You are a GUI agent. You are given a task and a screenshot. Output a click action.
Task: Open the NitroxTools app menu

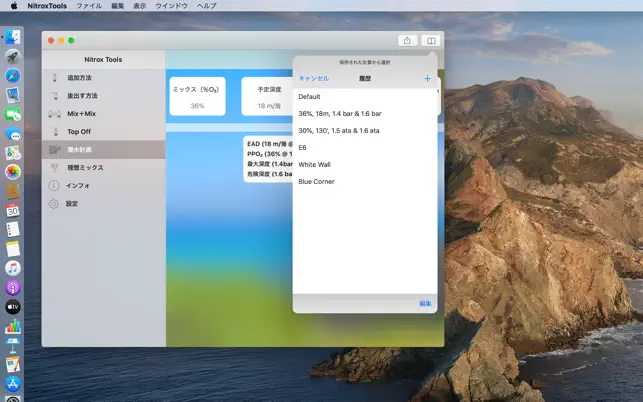click(47, 6)
